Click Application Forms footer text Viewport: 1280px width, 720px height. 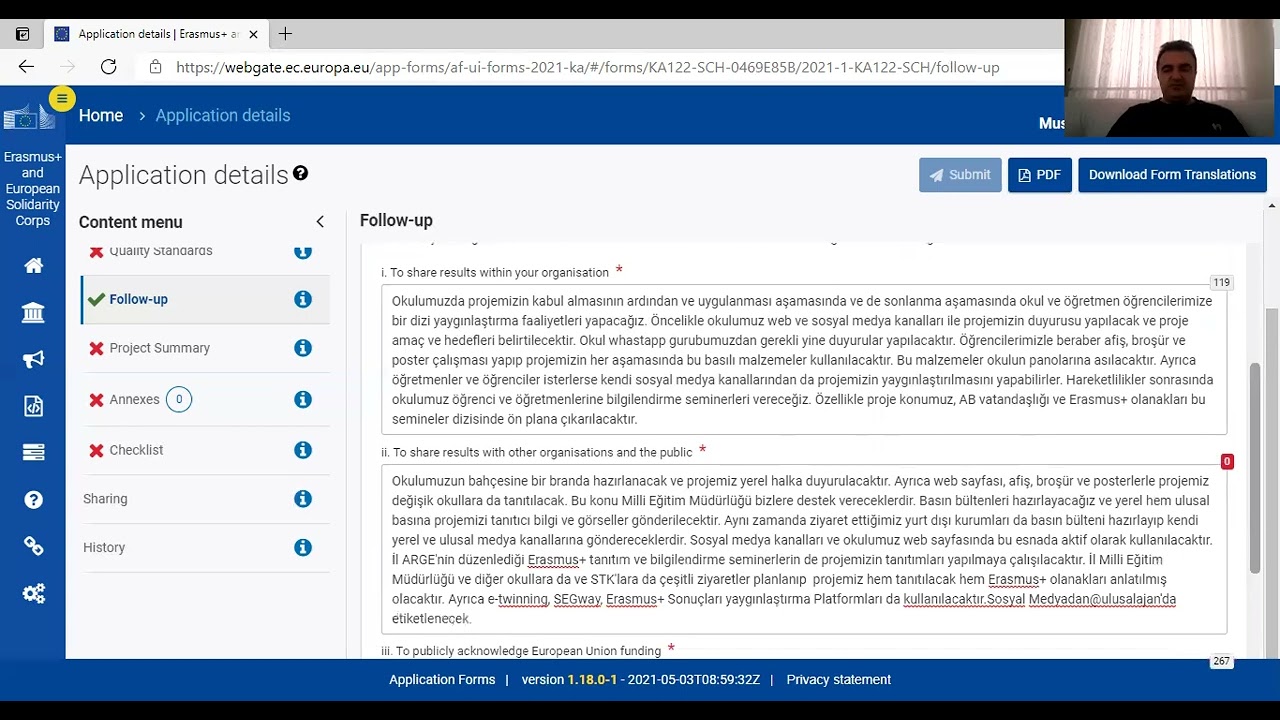pyautogui.click(x=442, y=680)
